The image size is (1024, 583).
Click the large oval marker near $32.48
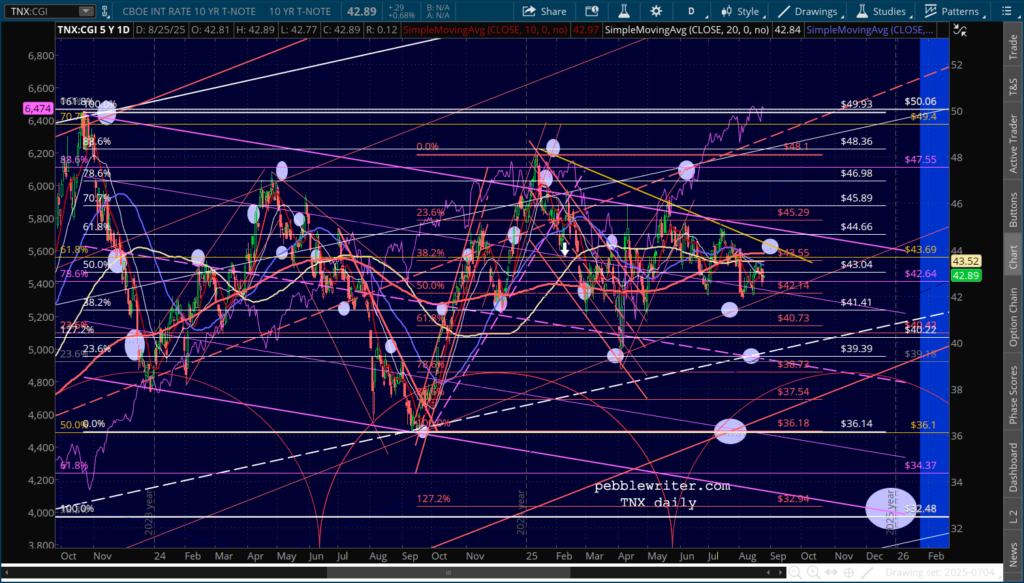click(x=891, y=509)
